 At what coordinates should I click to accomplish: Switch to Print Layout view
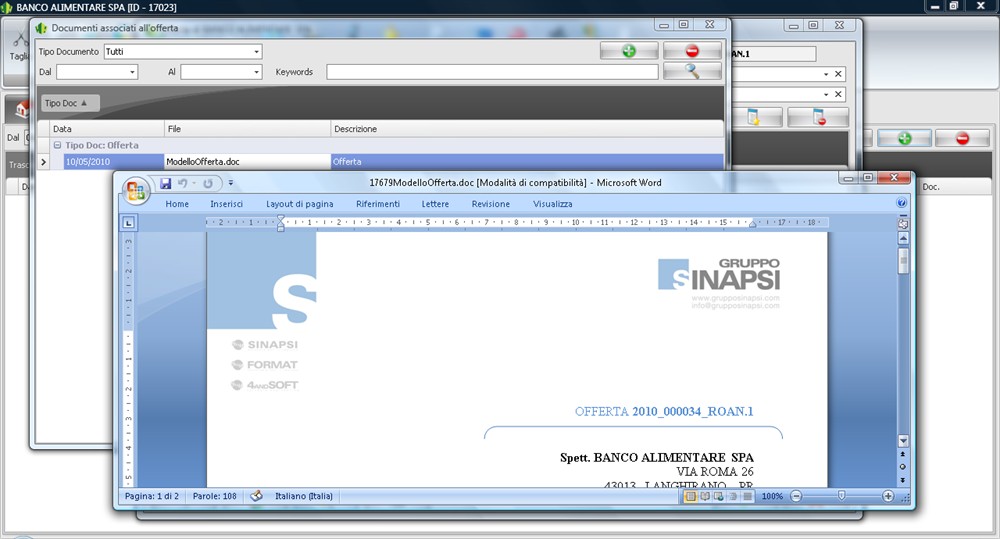click(x=691, y=496)
